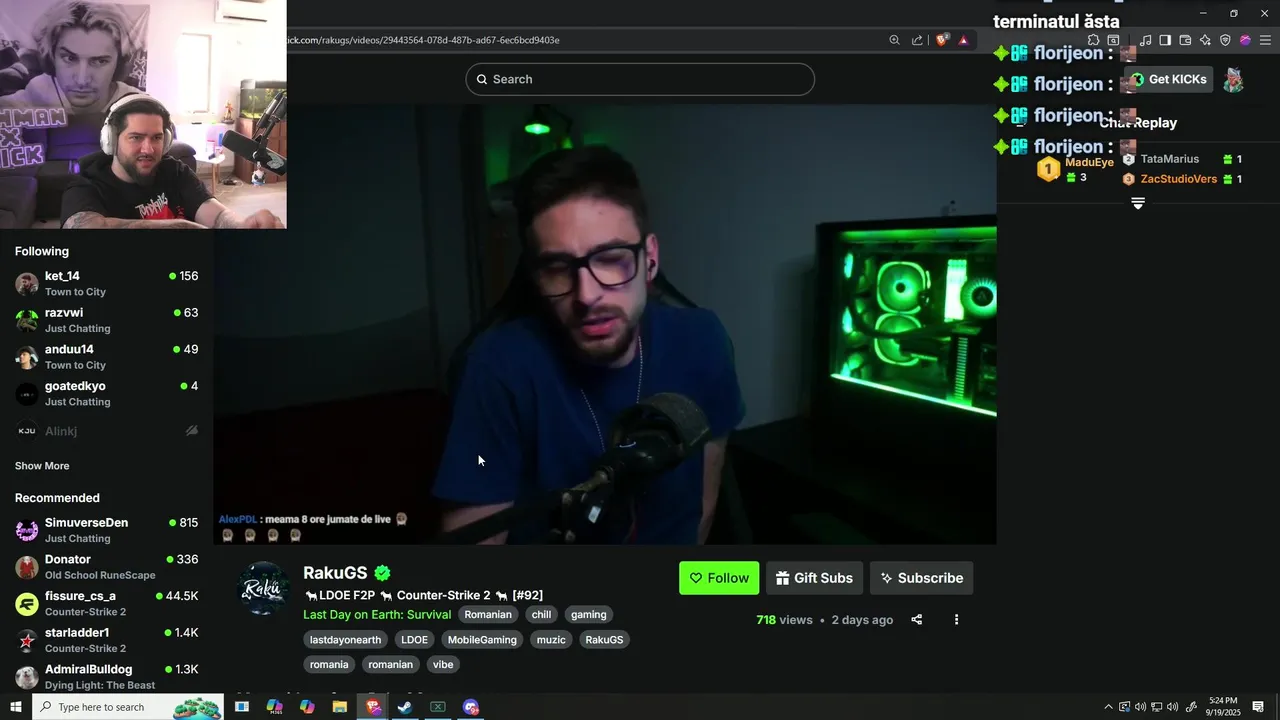The image size is (1280, 720).
Task: Select the chill tag
Action: [x=541, y=615]
